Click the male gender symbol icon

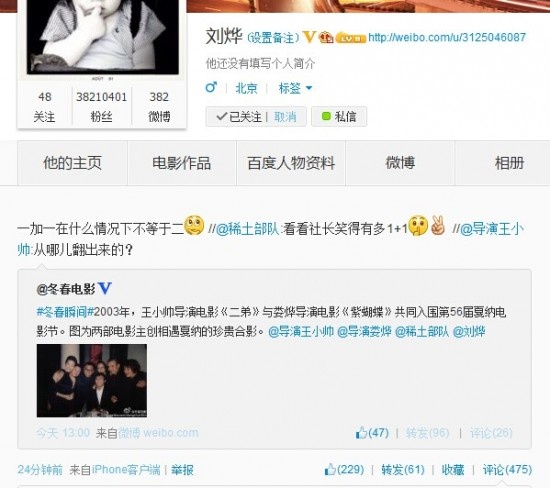(x=211, y=87)
